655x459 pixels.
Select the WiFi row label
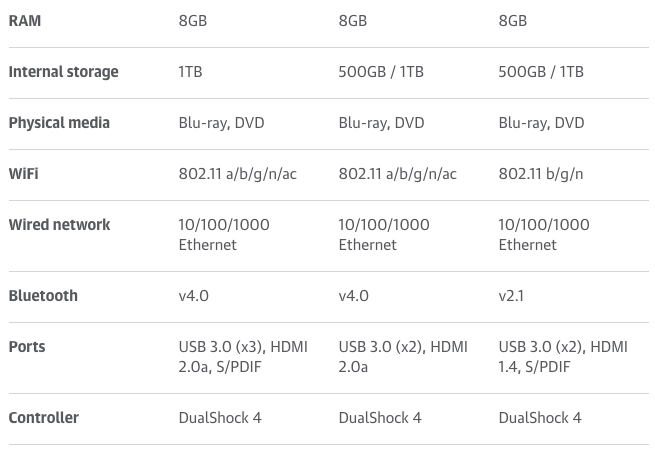[x=23, y=174]
